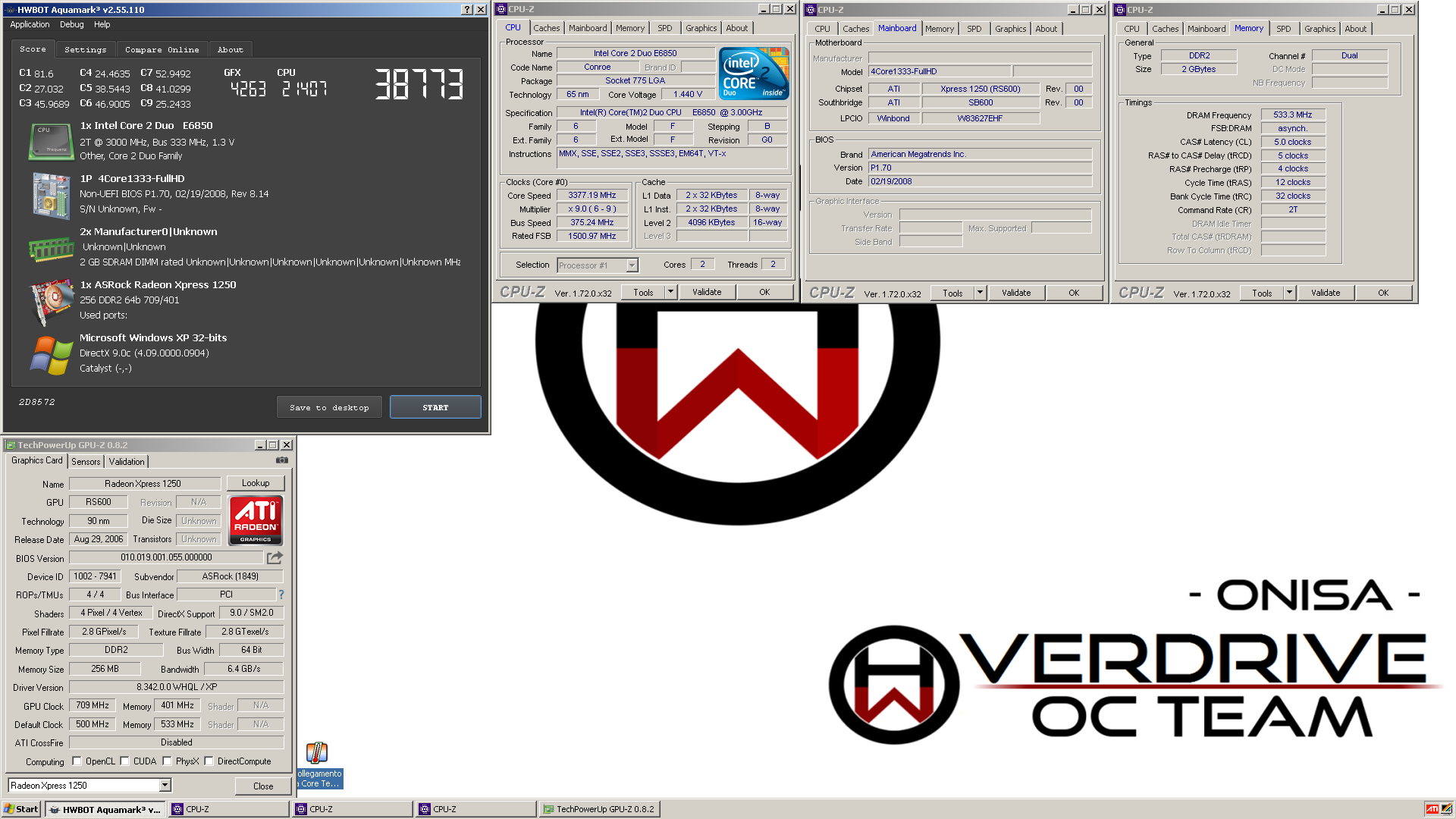Viewport: 1456px width, 819px height.
Task: Click OK in CPU-Z CPU window
Action: (764, 292)
